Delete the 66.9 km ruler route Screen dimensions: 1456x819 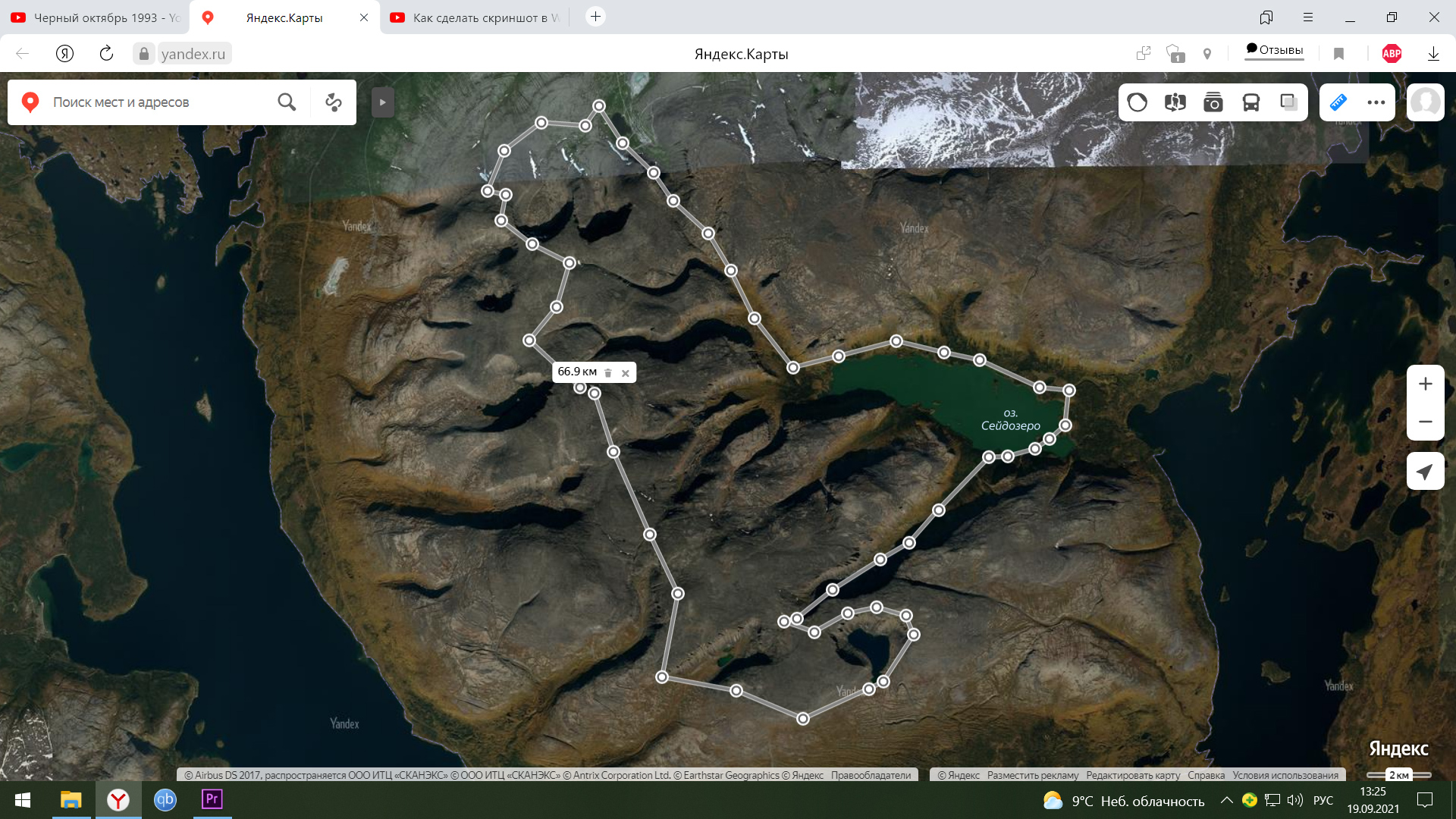[x=608, y=373]
